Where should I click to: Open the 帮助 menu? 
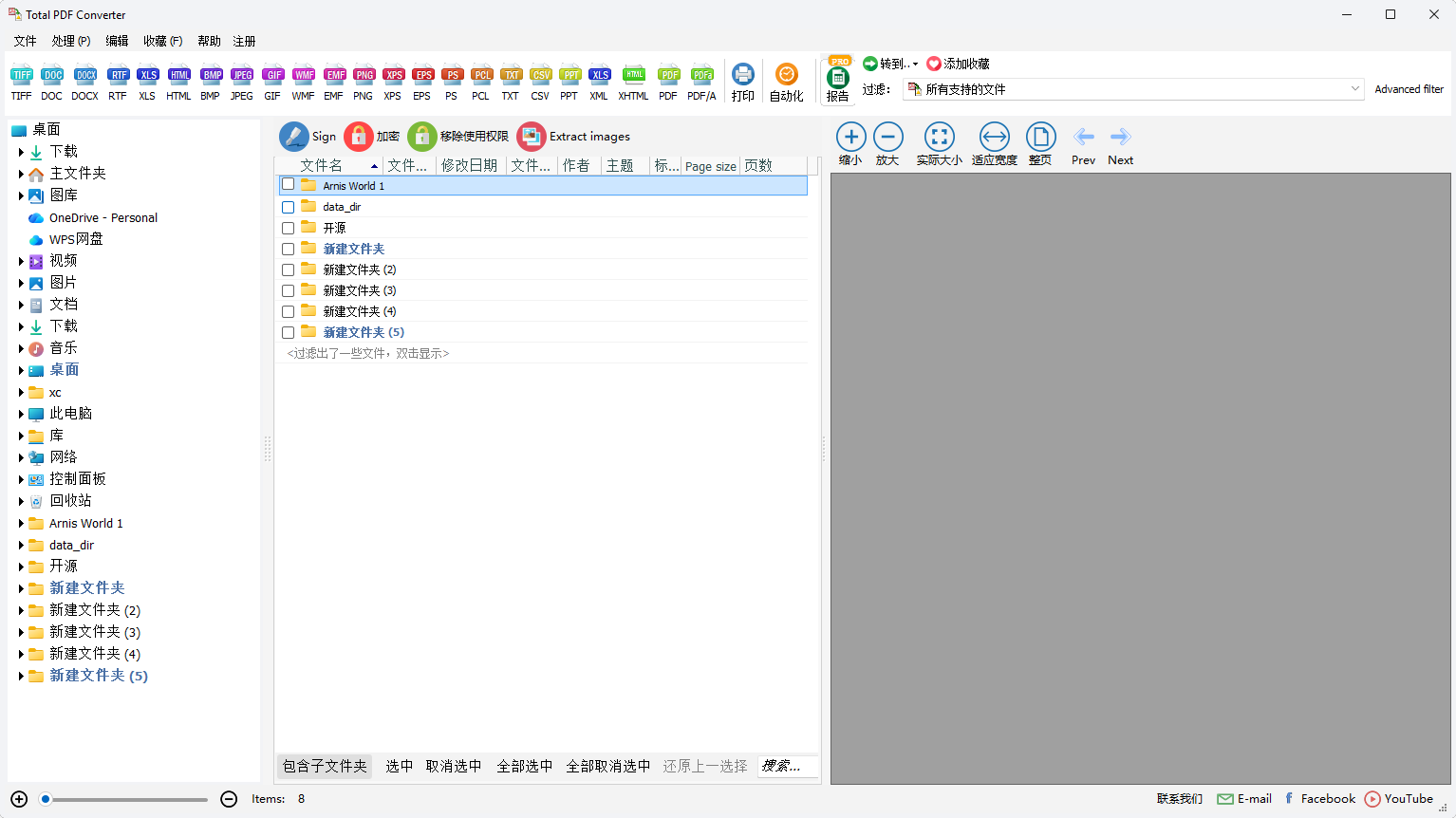pyautogui.click(x=209, y=41)
